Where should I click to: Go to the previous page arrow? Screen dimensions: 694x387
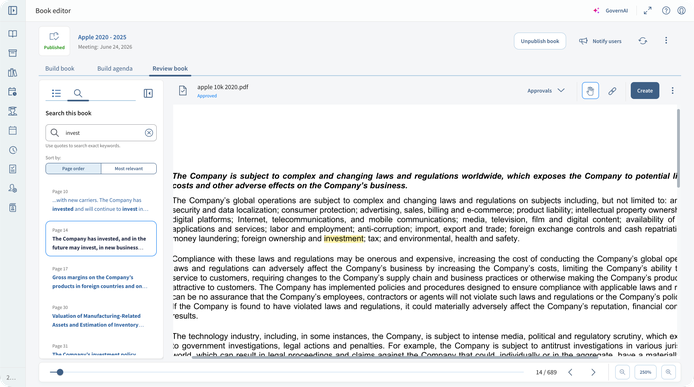(570, 372)
